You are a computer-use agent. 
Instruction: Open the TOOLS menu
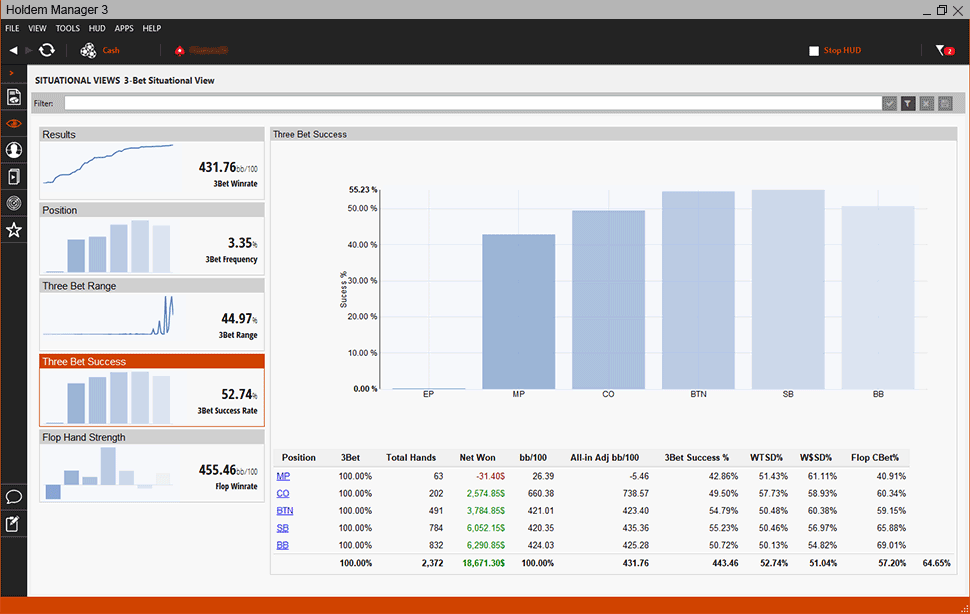68,28
